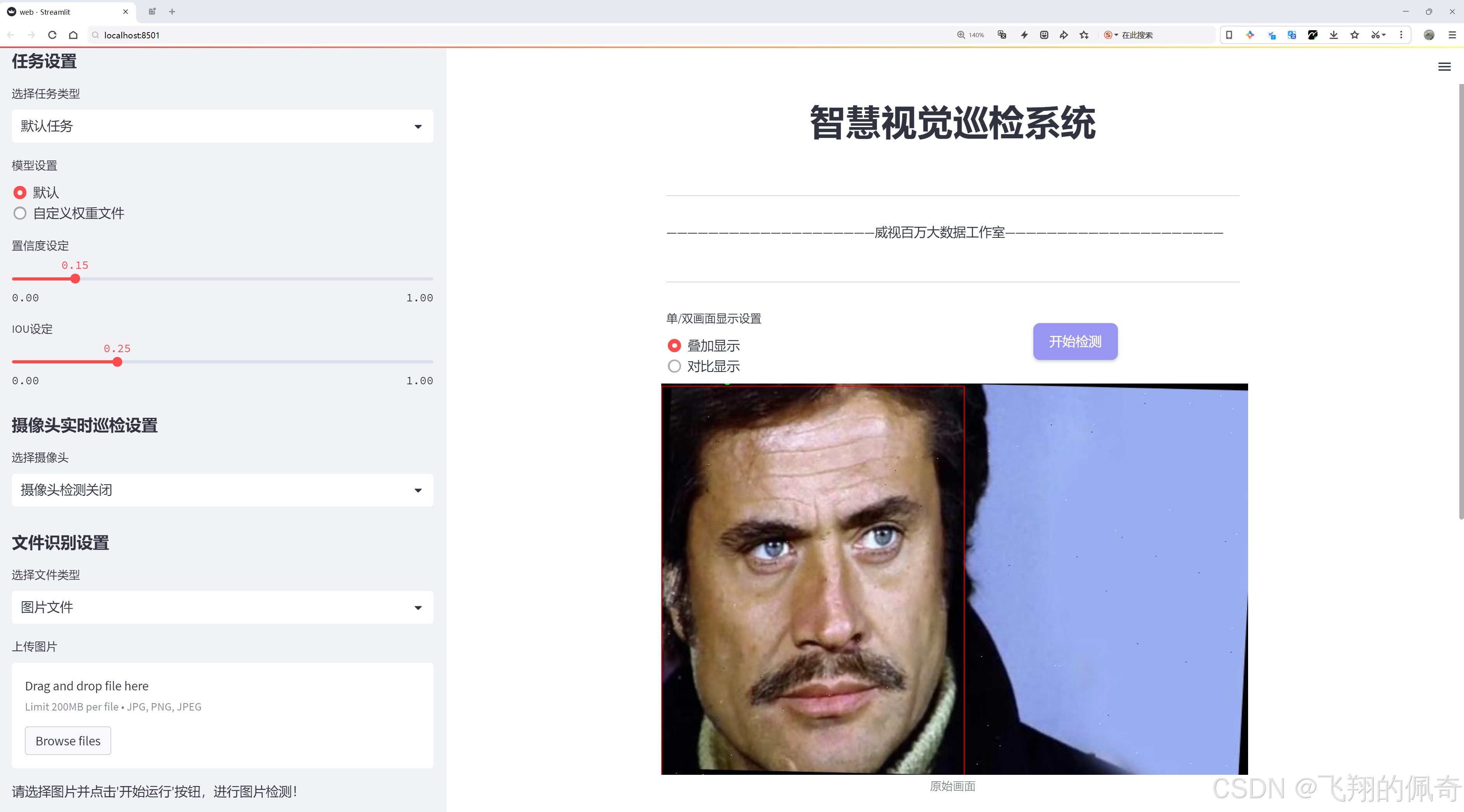This screenshot has width=1464, height=812.
Task: Open browser main menu three lines
Action: (1452, 34)
